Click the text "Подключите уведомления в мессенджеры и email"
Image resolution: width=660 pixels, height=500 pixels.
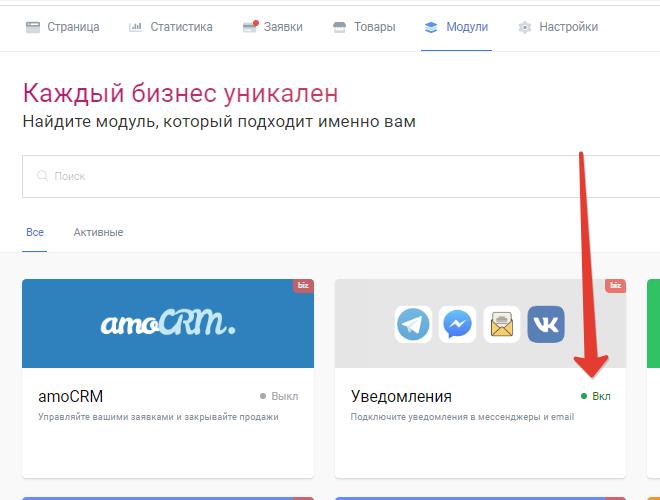pyautogui.click(x=462, y=417)
